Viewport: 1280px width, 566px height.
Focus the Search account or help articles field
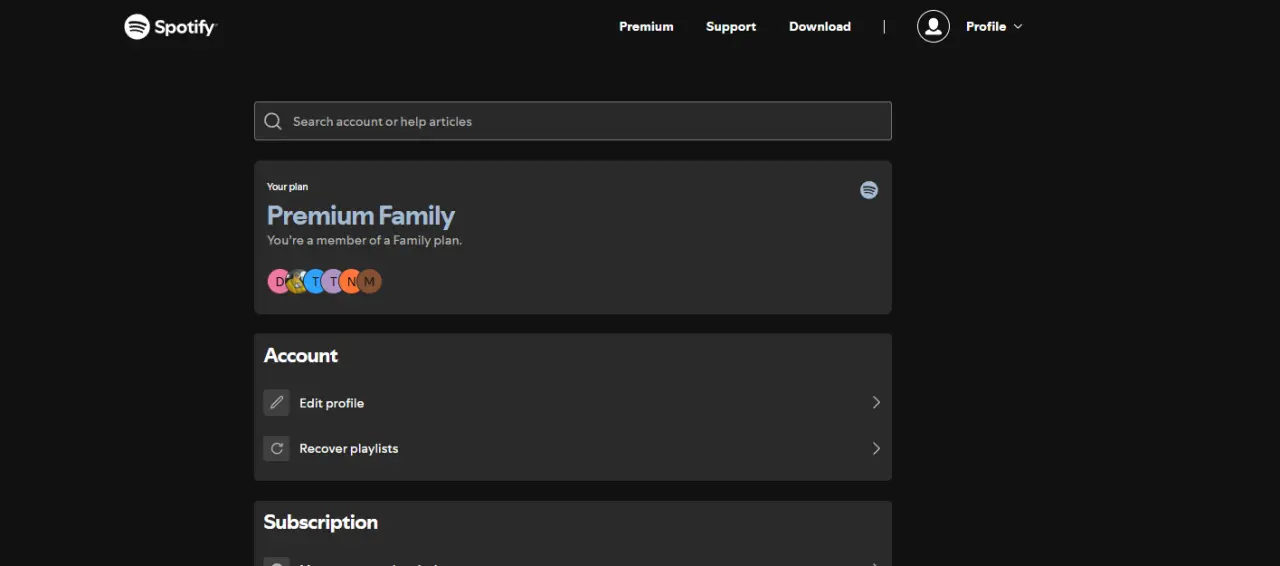click(x=573, y=121)
